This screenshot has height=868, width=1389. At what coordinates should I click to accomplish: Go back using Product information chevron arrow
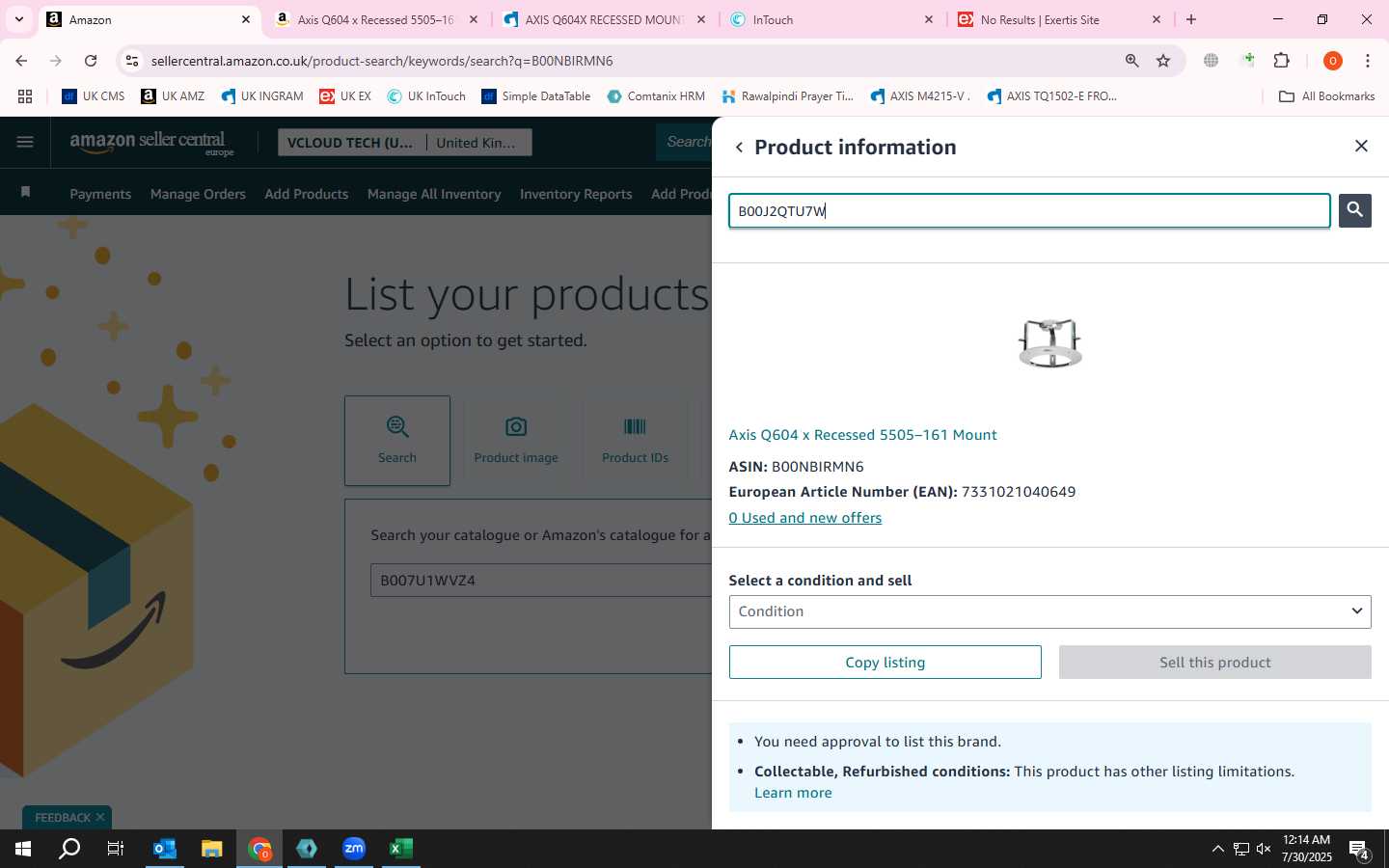pos(739,148)
